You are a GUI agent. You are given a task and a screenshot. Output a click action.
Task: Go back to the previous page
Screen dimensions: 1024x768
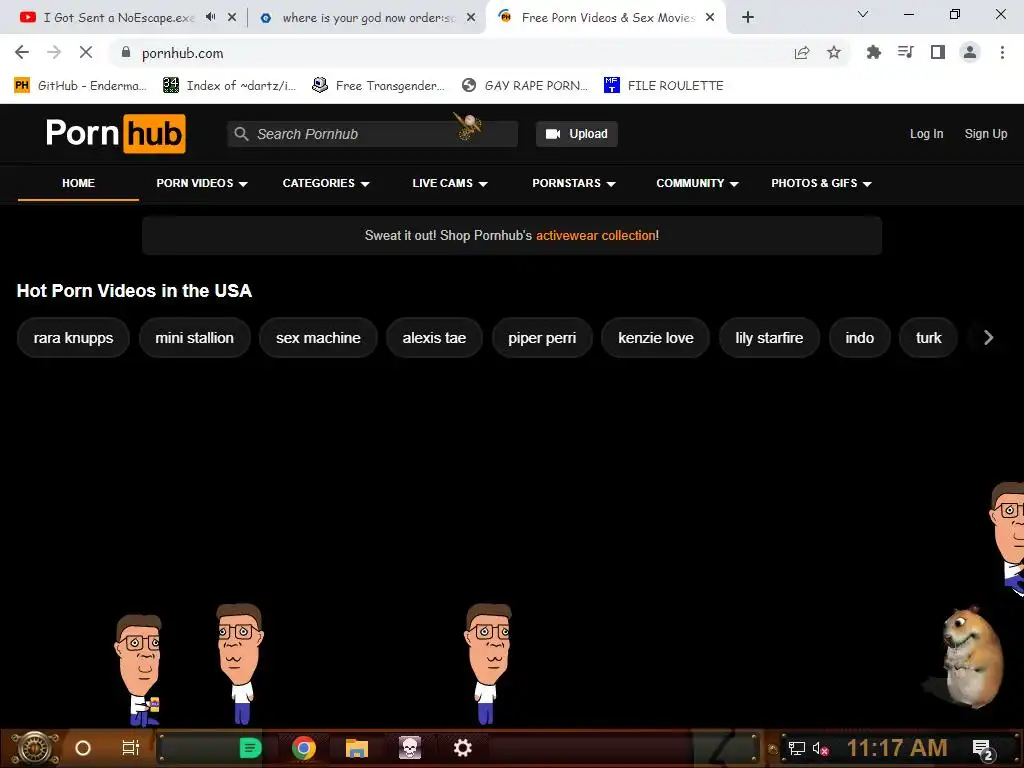(x=22, y=52)
